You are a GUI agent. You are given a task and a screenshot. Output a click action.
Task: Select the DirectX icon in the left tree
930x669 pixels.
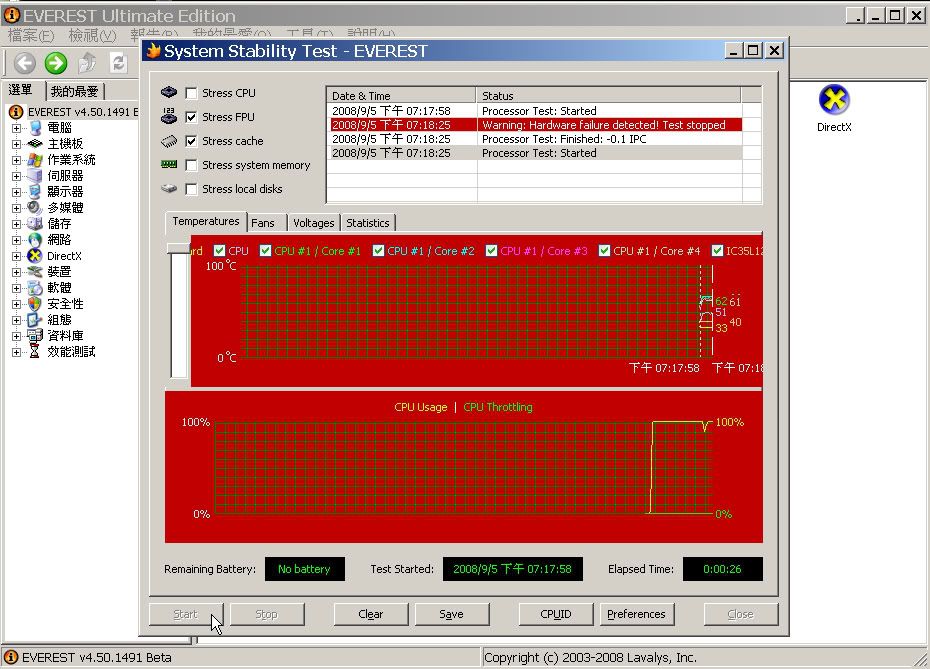point(35,256)
